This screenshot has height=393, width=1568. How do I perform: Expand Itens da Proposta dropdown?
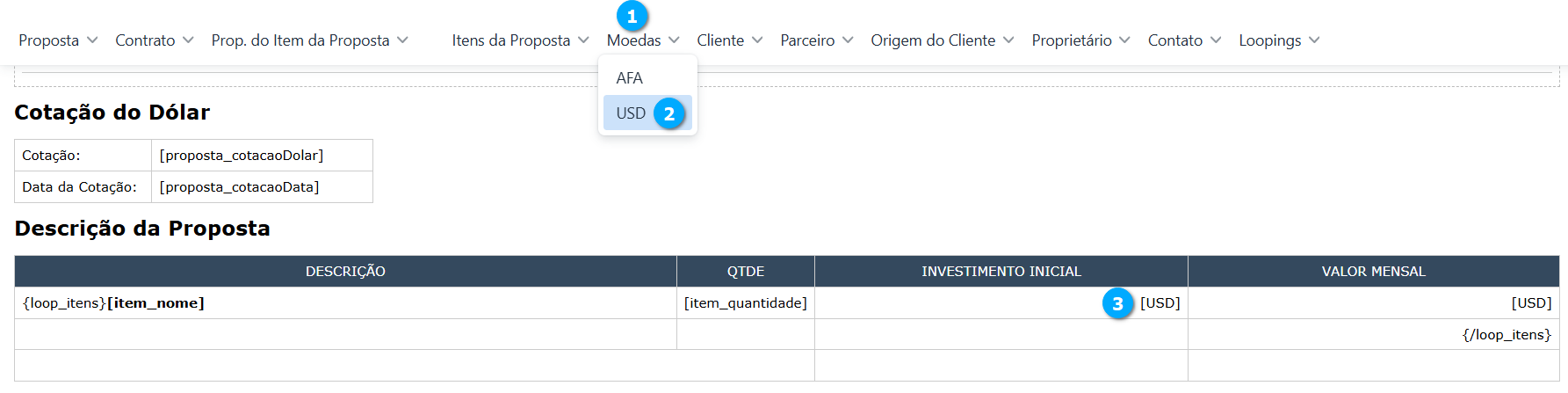tap(520, 40)
